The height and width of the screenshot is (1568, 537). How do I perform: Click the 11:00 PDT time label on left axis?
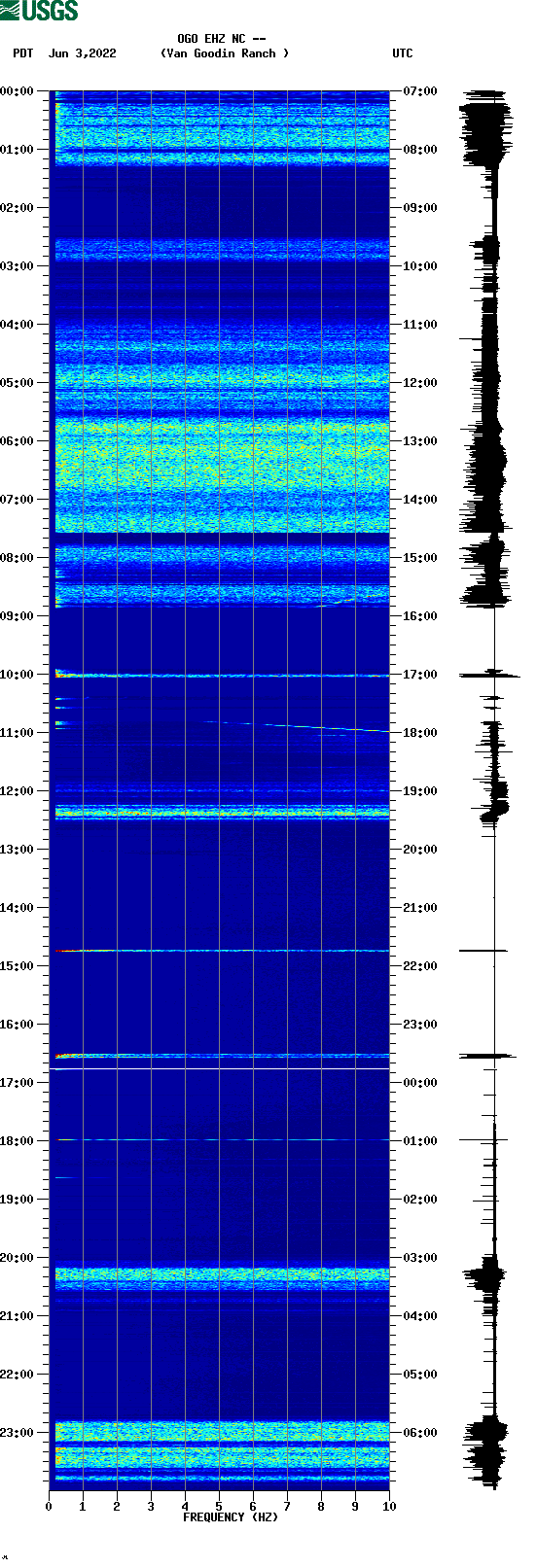pos(18,733)
